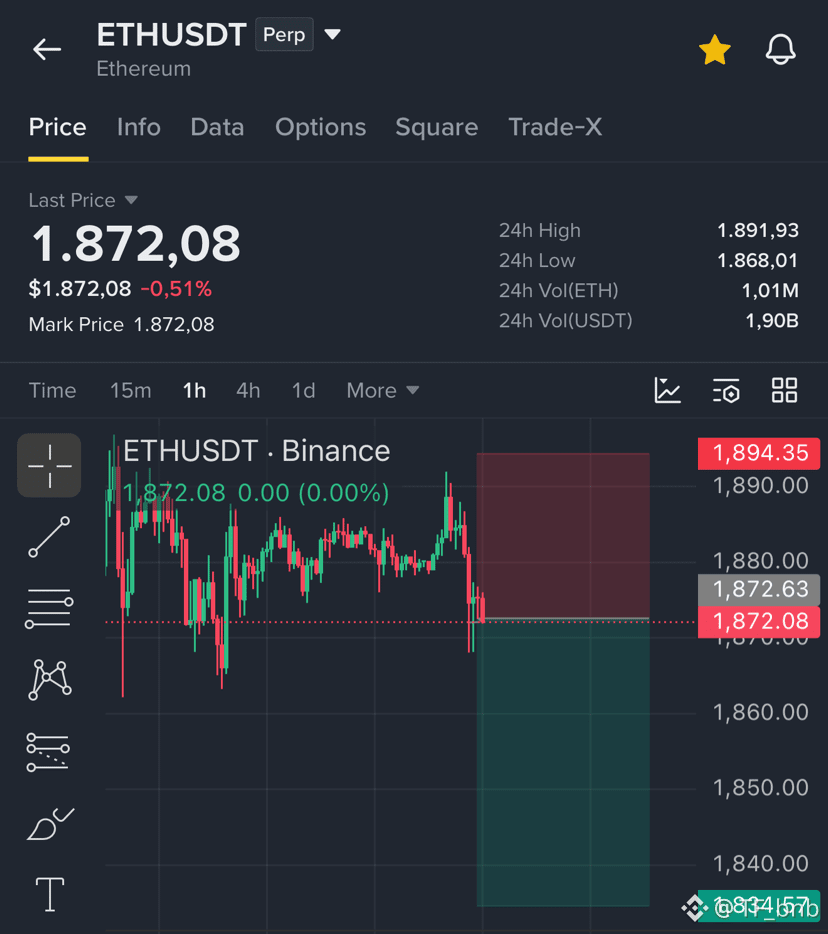Open the Trade-X tab
828x934 pixels.
click(x=555, y=127)
